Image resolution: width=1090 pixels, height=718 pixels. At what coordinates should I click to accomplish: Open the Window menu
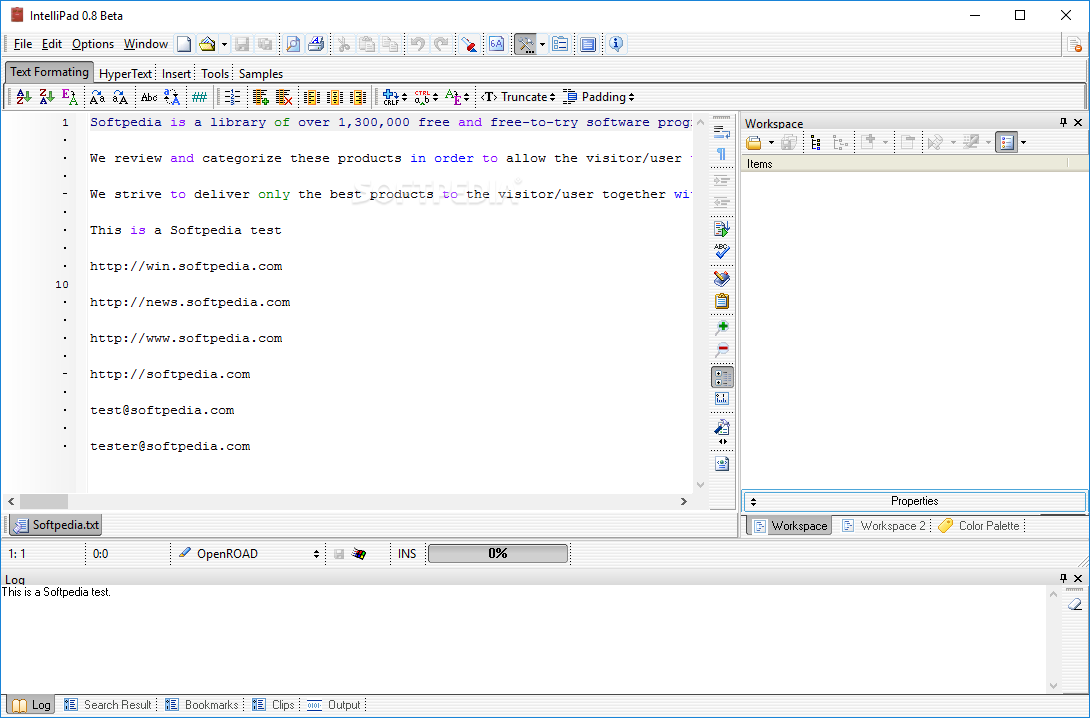click(x=145, y=44)
